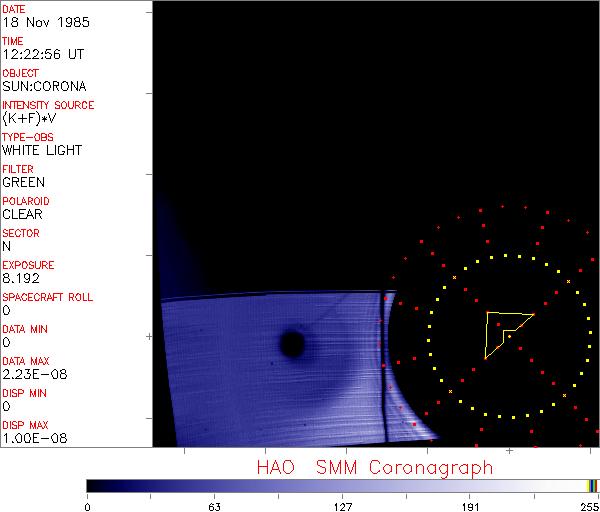The image size is (600, 512).
Task: Click the dark circular spot in the coronagraph image
Action: tap(292, 345)
